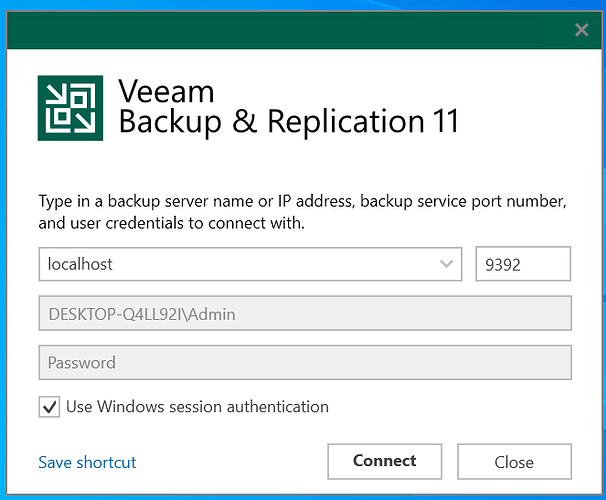This screenshot has width=606, height=500.
Task: Click the port number field showing 9392
Action: click(522, 265)
